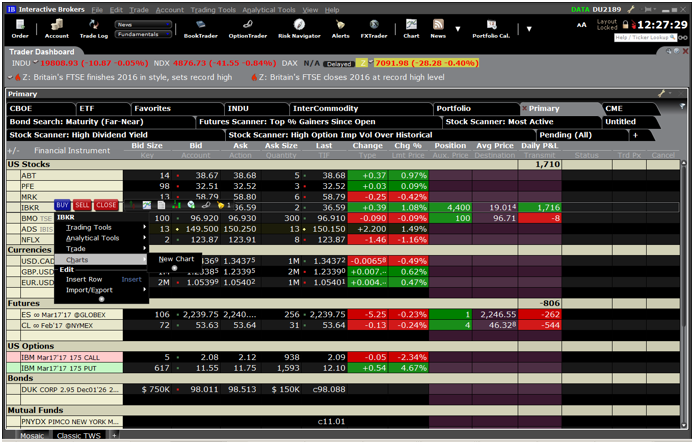Open the Account window icon
This screenshot has width=694, height=442.
pyautogui.click(x=57, y=29)
